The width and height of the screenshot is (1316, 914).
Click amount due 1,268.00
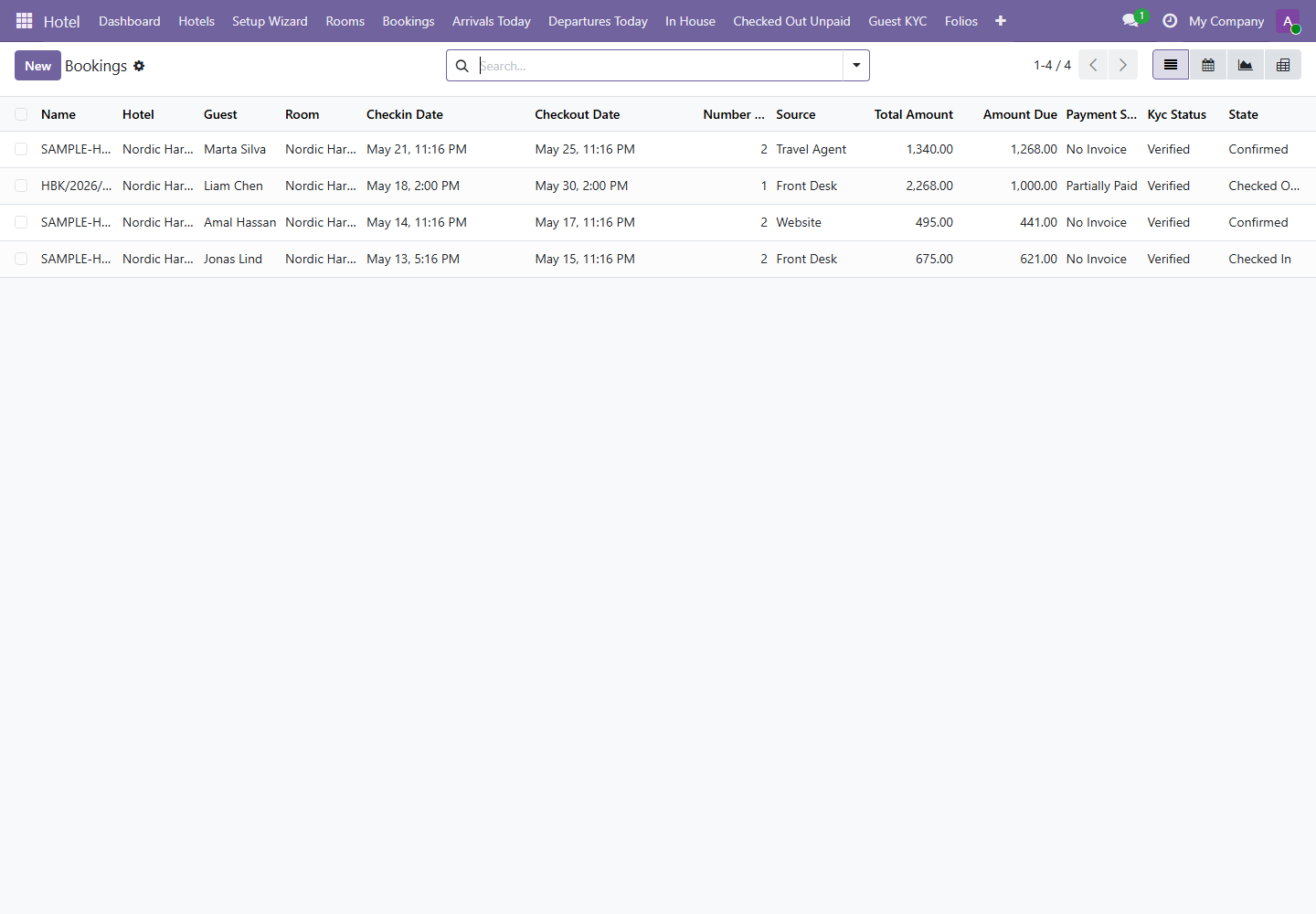(x=1034, y=149)
